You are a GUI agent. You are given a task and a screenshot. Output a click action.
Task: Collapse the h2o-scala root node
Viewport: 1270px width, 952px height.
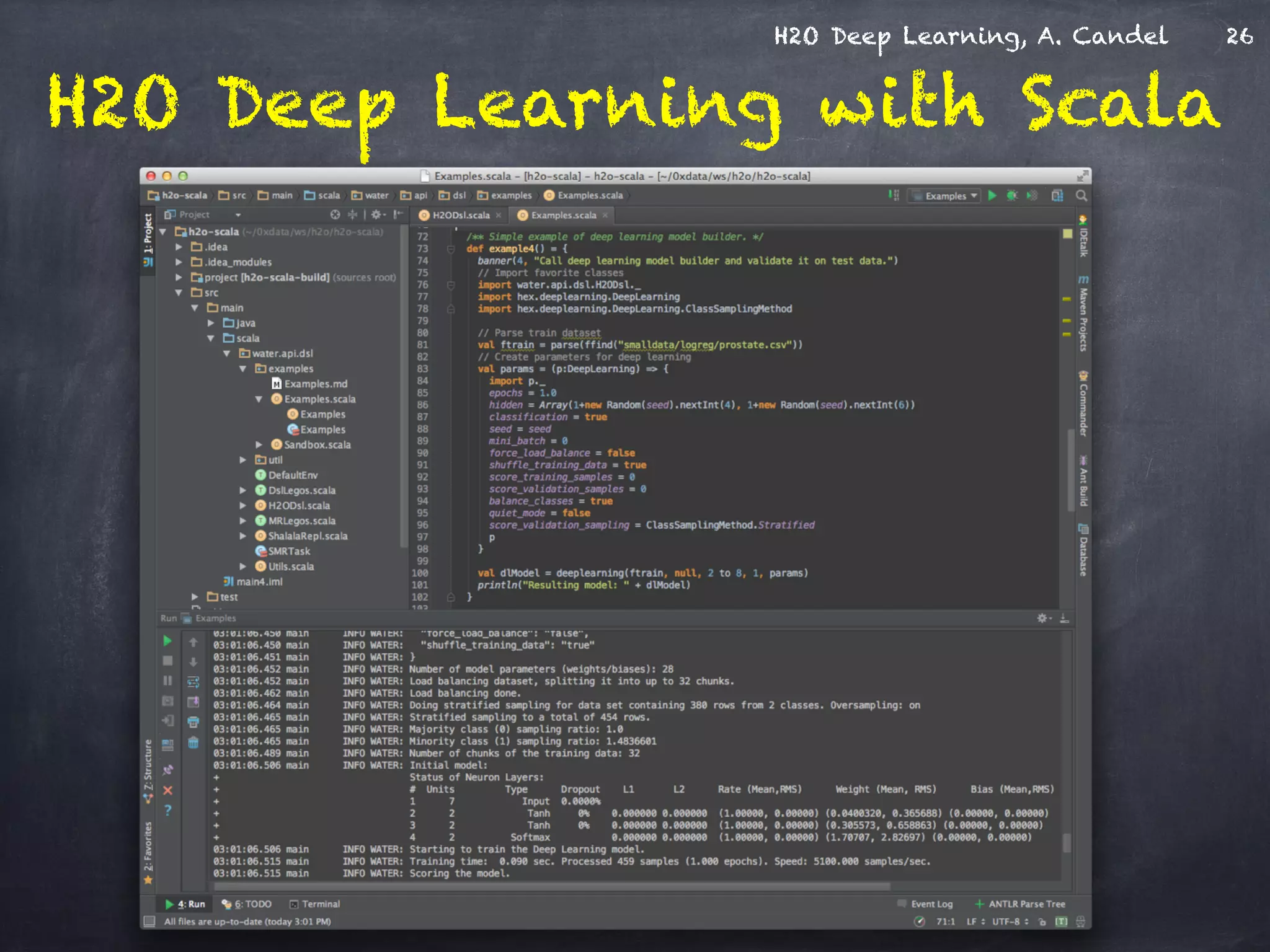pyautogui.click(x=163, y=232)
